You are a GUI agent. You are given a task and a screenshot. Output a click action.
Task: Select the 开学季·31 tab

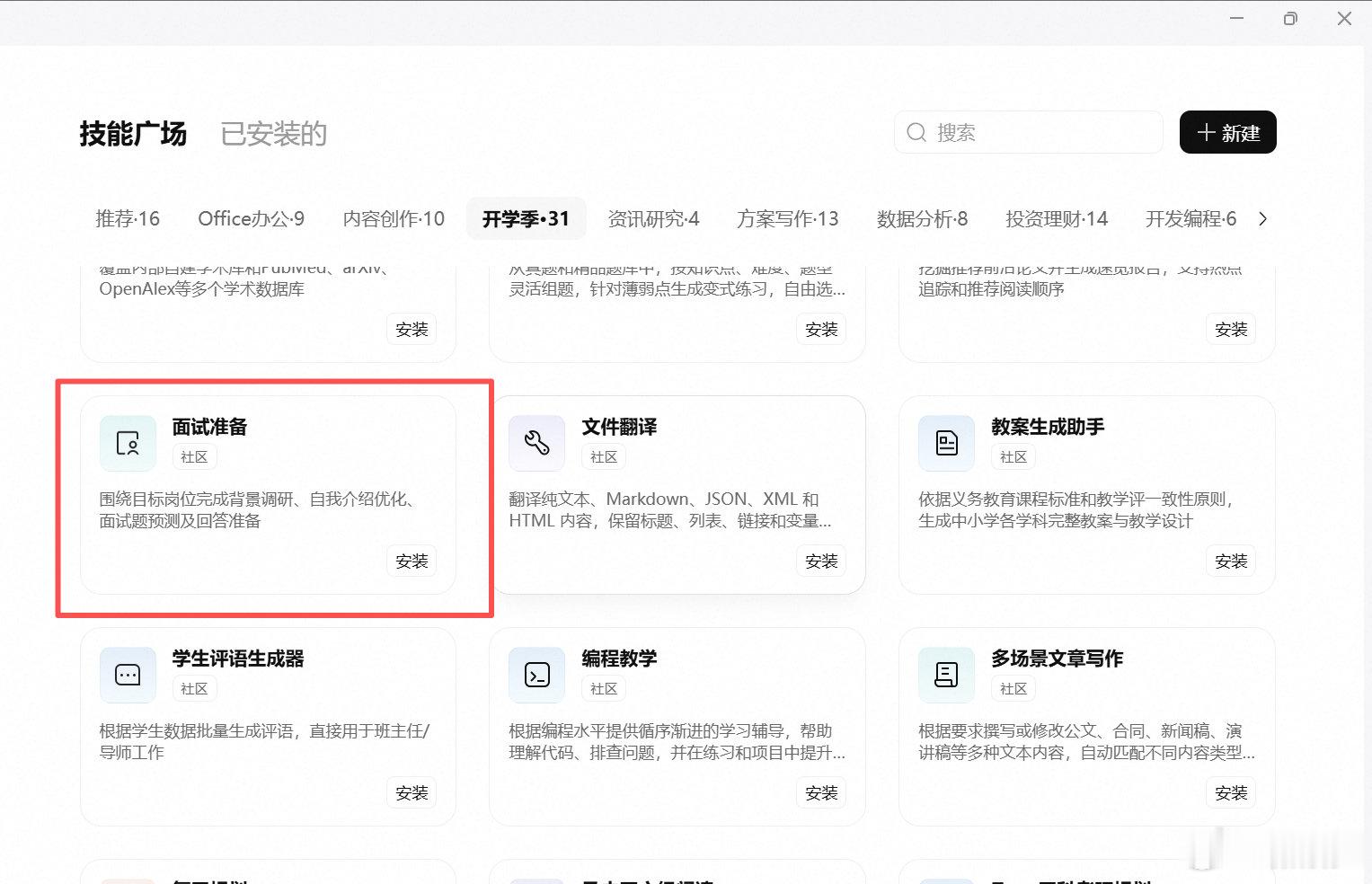point(526,219)
